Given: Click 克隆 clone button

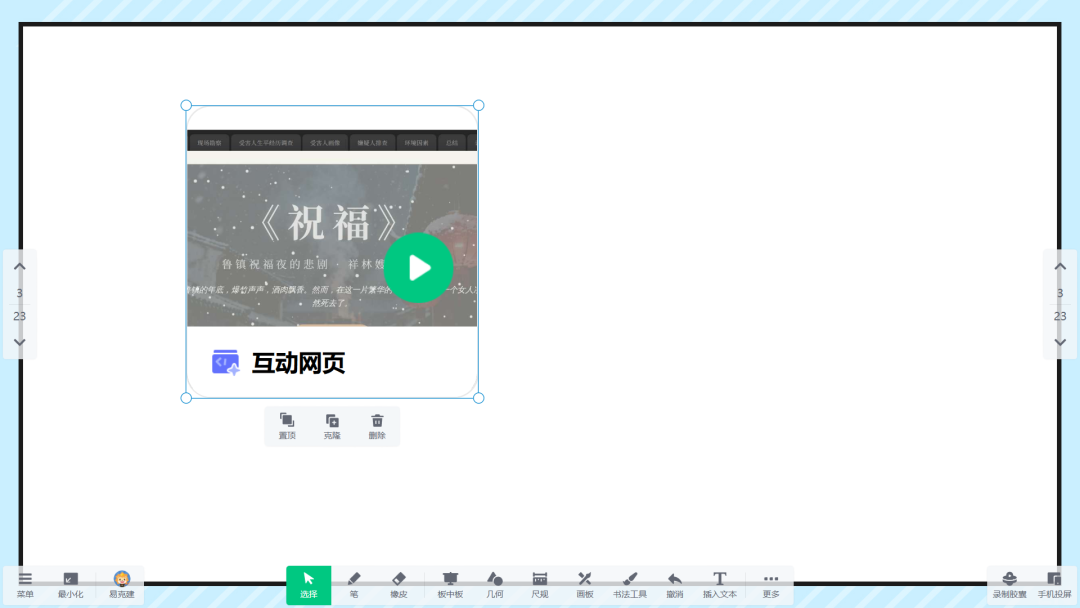Looking at the screenshot, I should [x=332, y=426].
